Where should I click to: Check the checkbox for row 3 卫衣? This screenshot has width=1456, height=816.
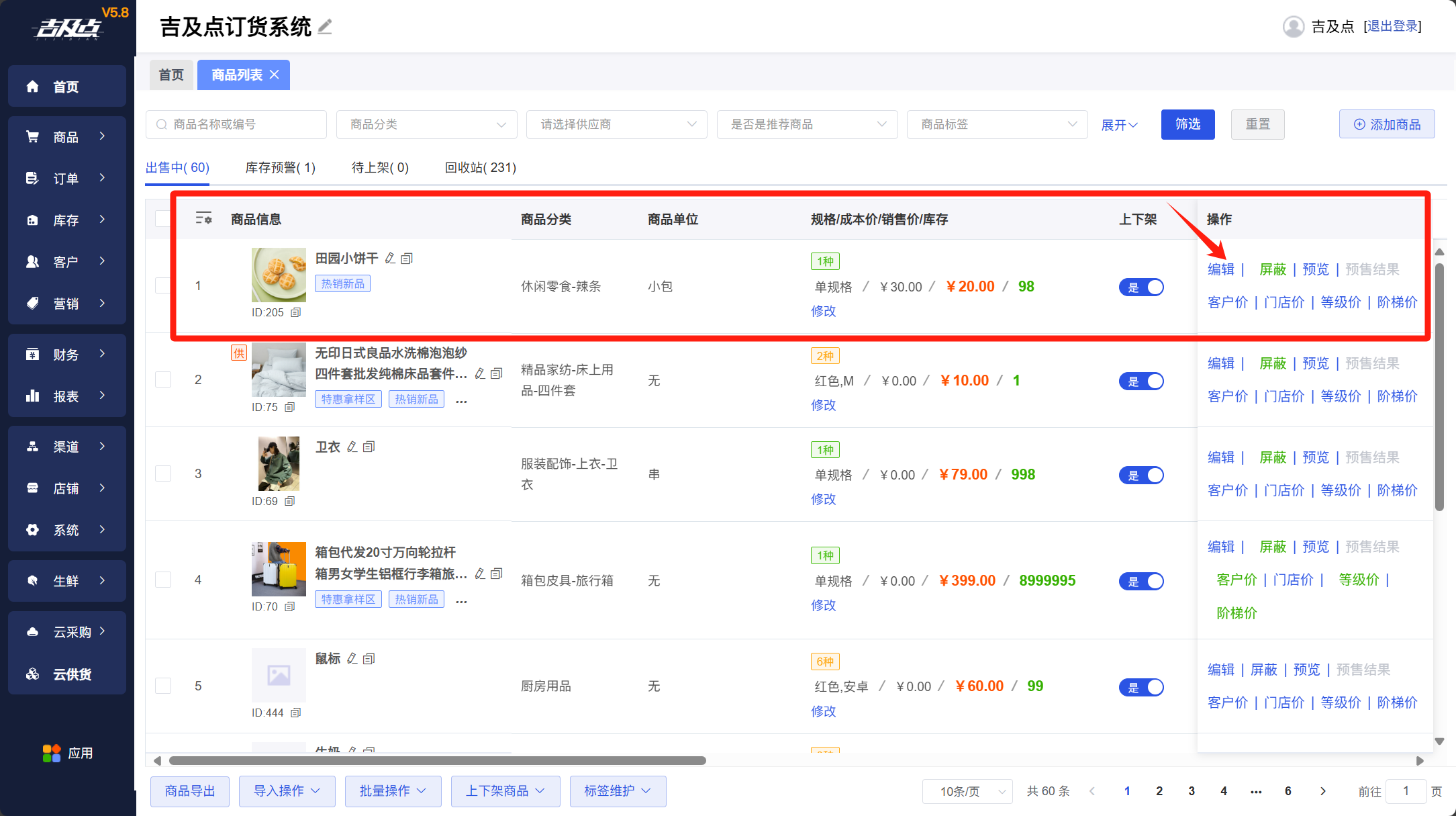[x=163, y=473]
